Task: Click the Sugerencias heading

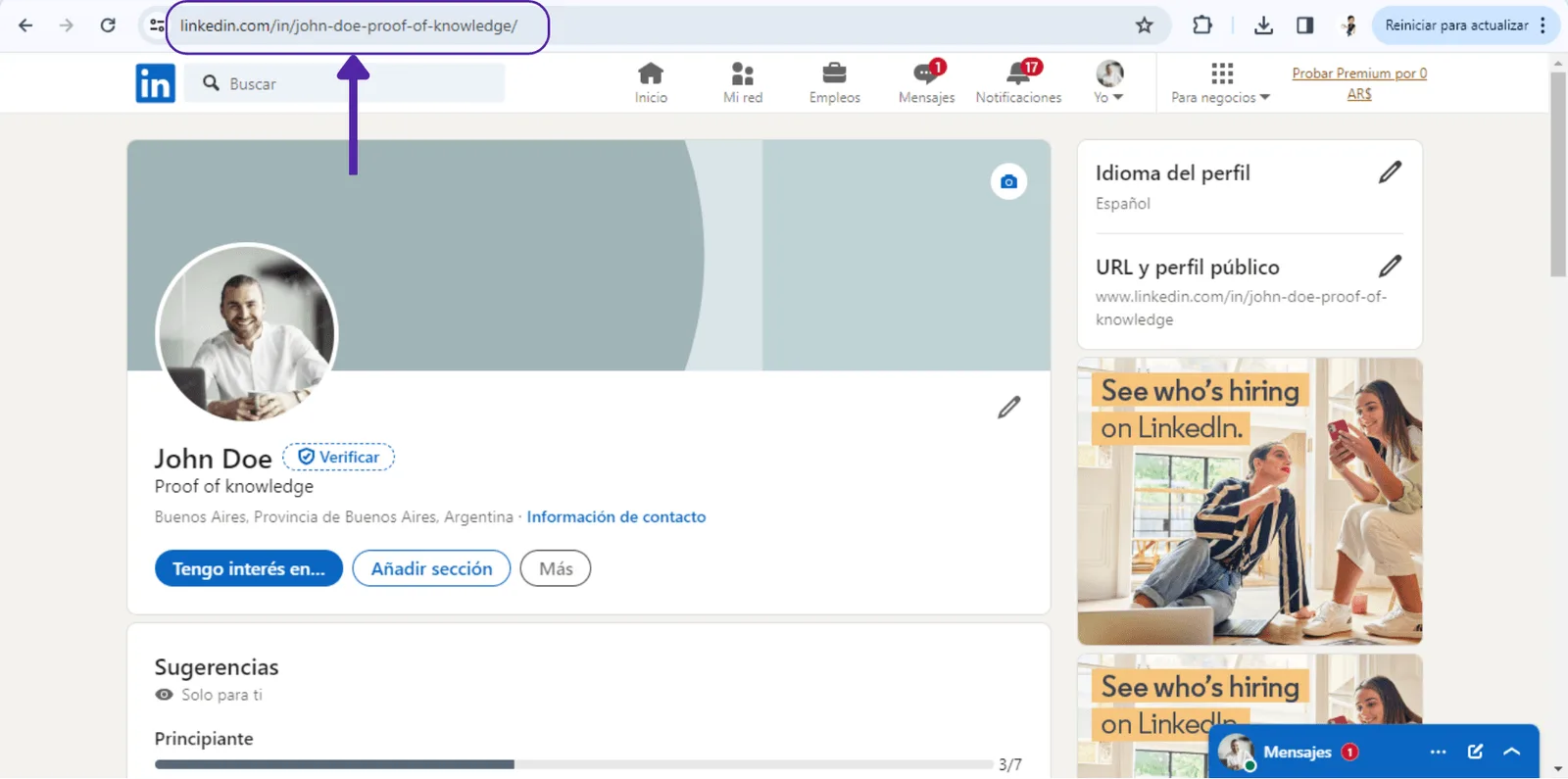Action: 217,667
